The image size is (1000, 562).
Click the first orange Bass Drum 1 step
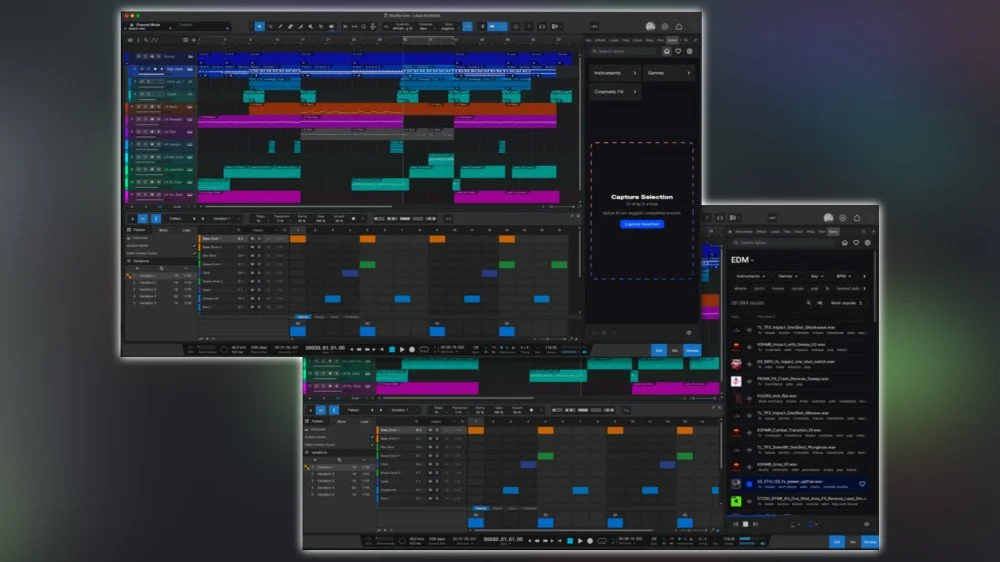(298, 239)
